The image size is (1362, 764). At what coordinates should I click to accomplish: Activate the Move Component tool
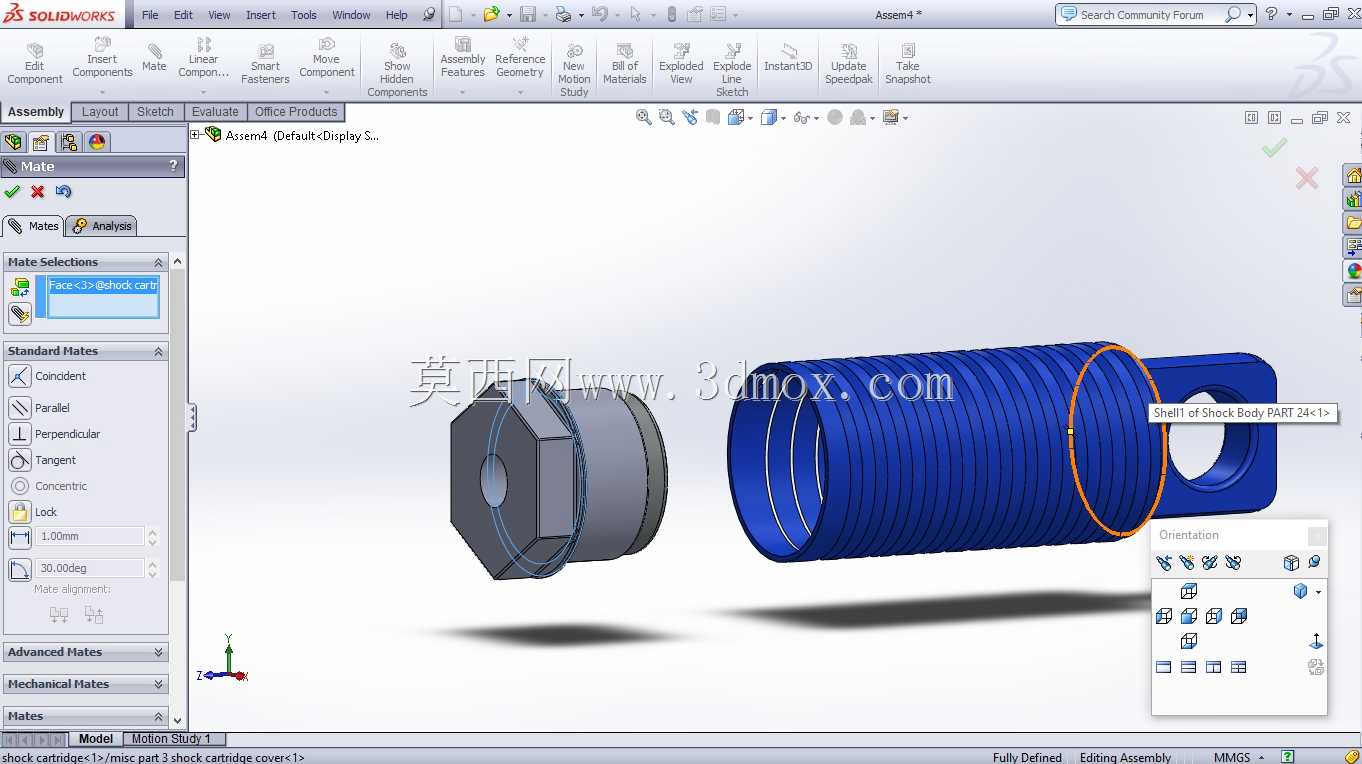point(326,57)
